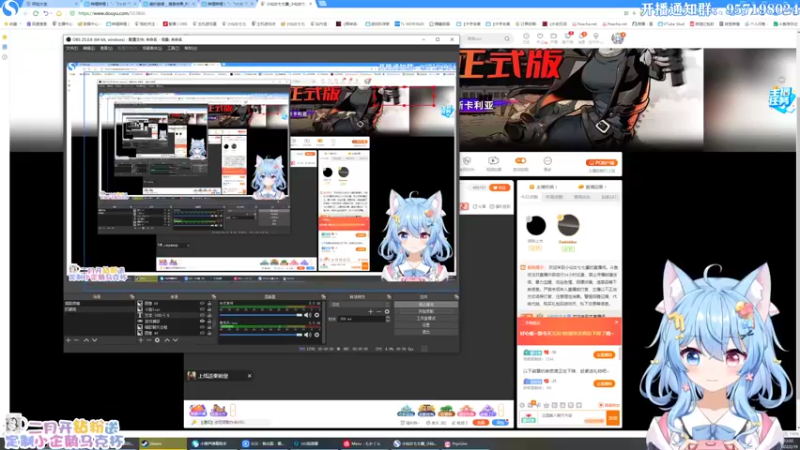Add a new scene in OBS Scenes panel
Viewport: 800px width, 450px height.
(x=68, y=340)
